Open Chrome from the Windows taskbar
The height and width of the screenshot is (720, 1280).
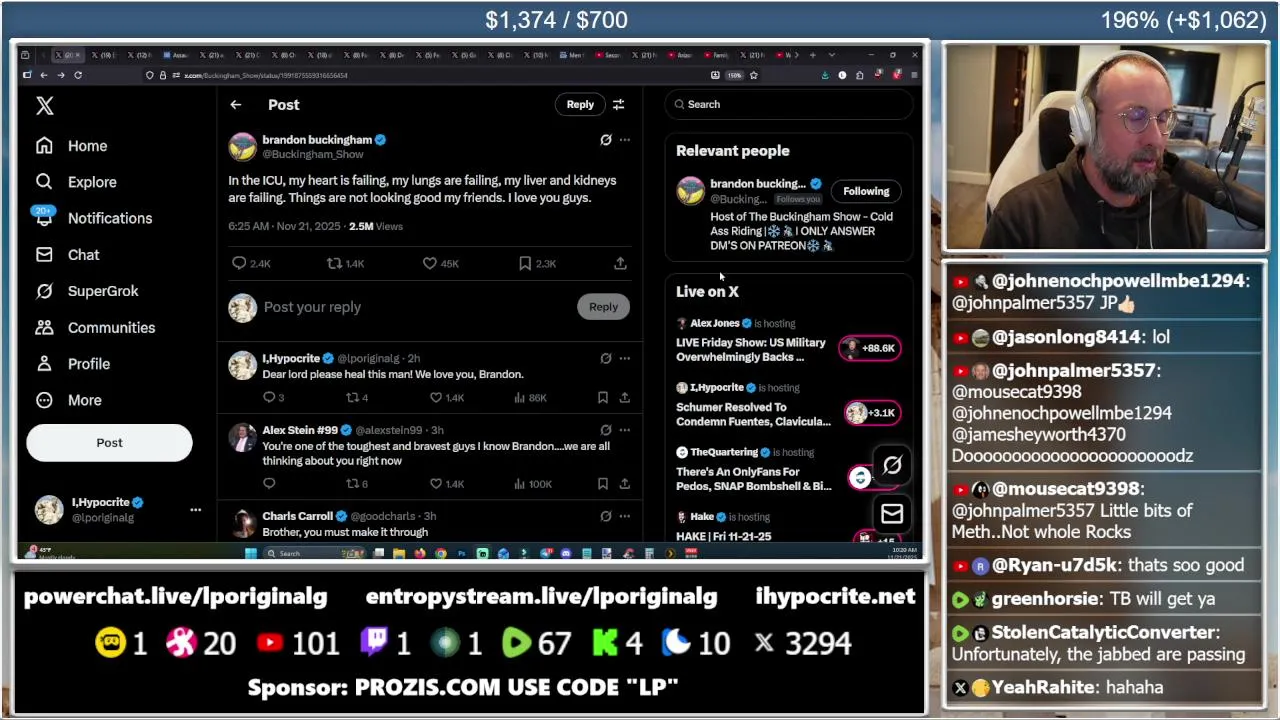[x=440, y=553]
